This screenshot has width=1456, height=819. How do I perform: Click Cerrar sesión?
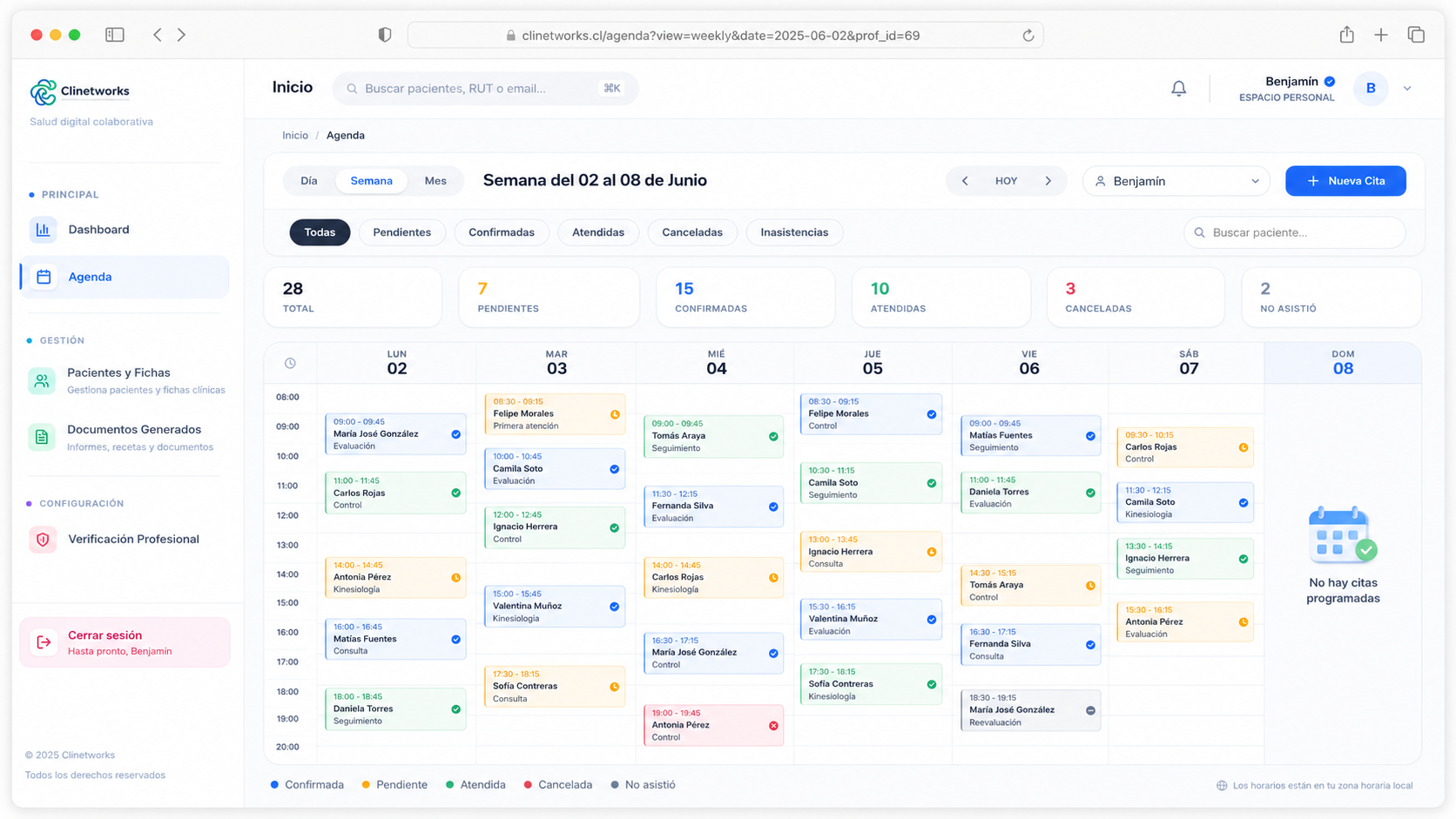pos(125,642)
